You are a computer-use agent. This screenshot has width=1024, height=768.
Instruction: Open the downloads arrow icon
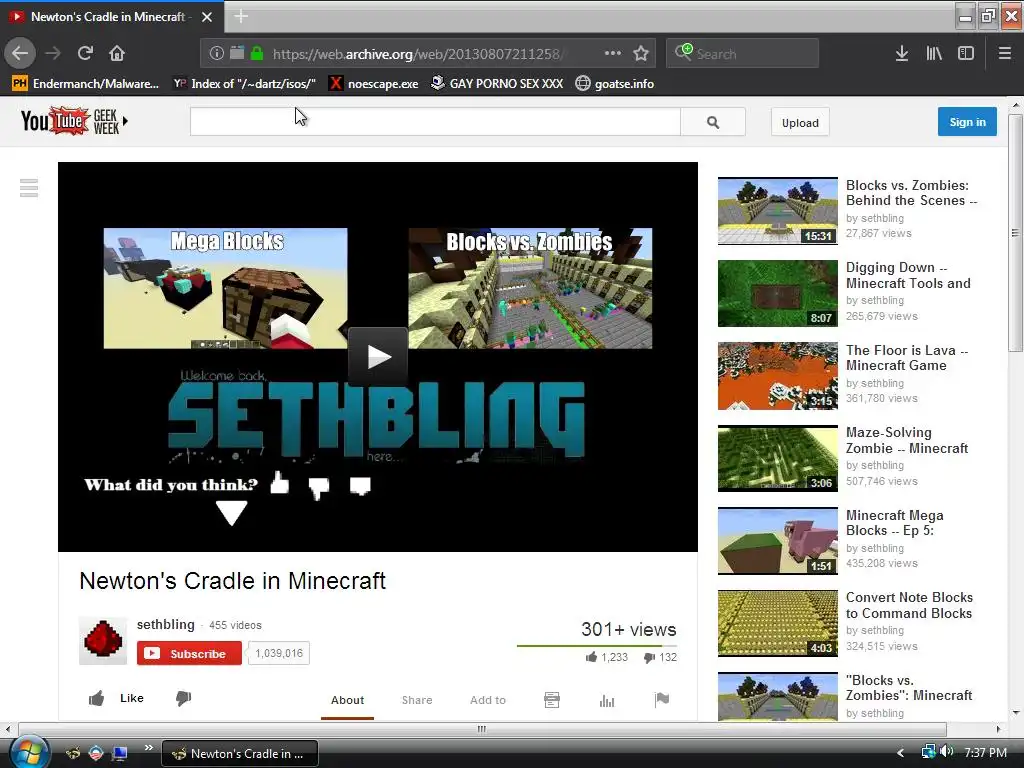pyautogui.click(x=902, y=53)
